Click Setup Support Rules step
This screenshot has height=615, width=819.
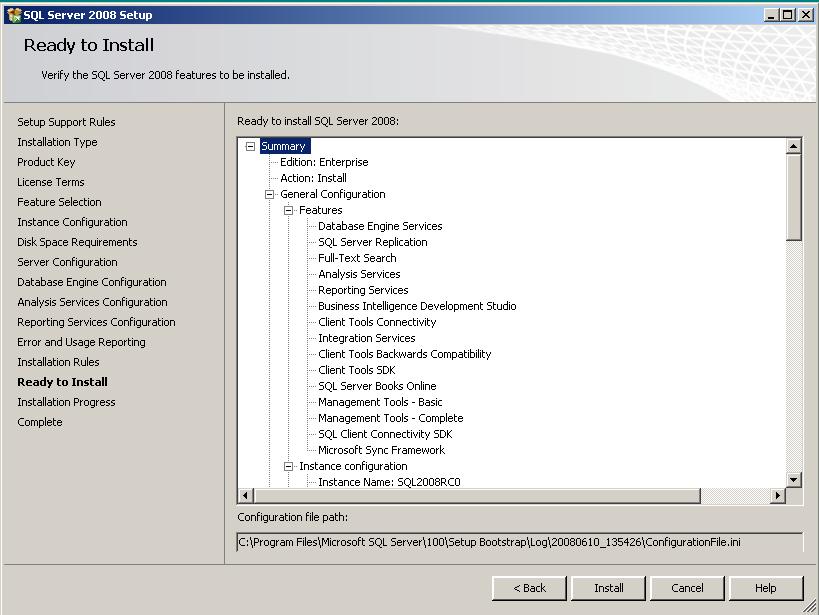(66, 122)
